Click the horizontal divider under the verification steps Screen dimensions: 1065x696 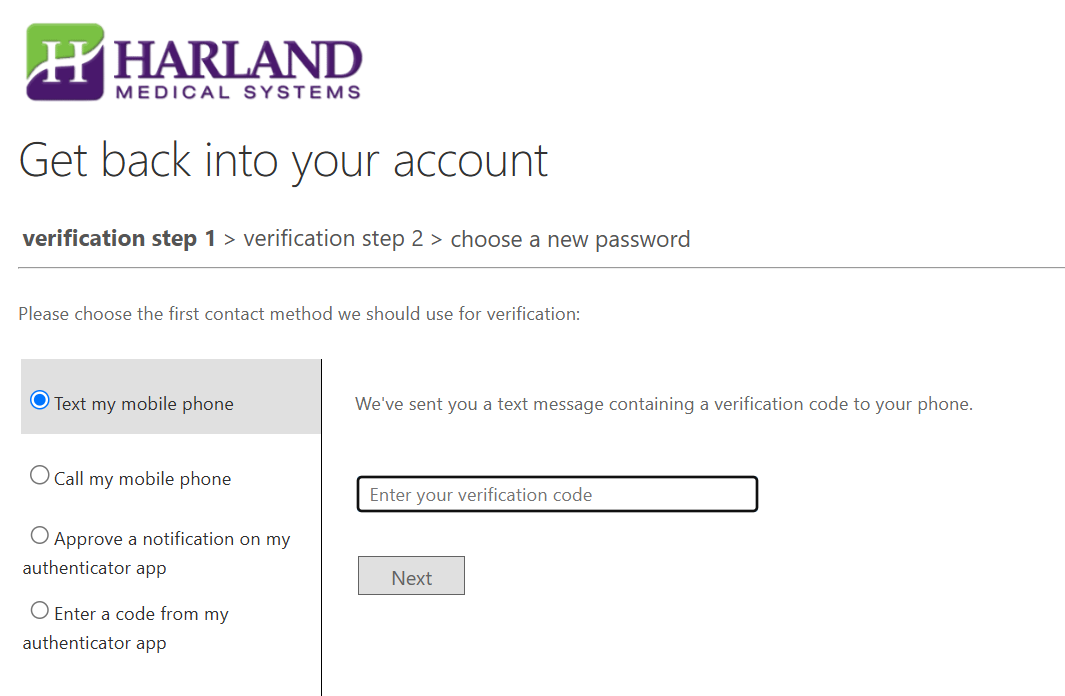(541, 268)
